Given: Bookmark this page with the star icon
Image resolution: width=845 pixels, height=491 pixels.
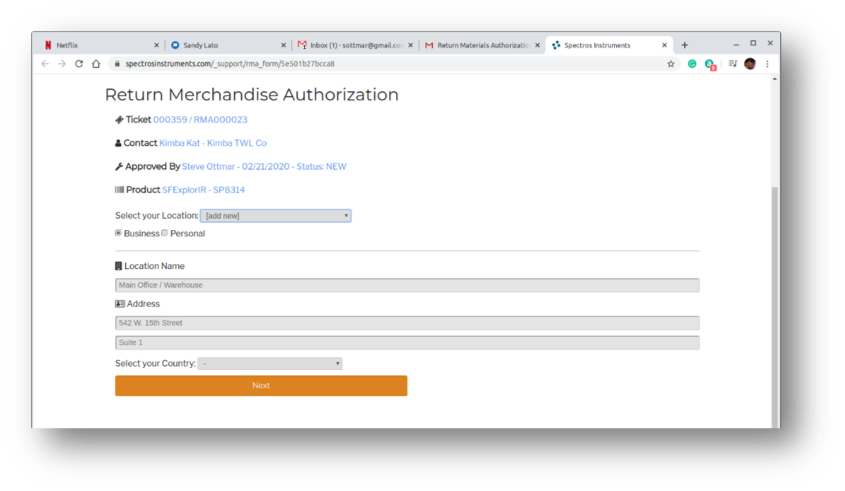Looking at the screenshot, I should coord(671,64).
